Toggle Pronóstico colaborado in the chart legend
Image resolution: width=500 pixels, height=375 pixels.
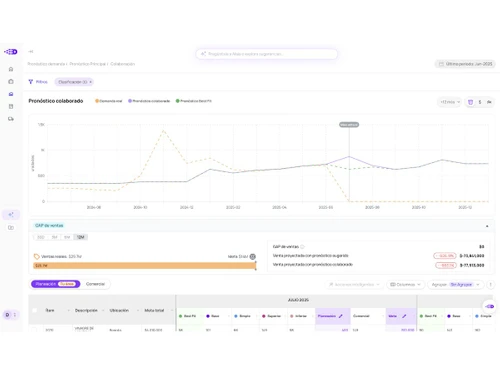click(x=149, y=101)
